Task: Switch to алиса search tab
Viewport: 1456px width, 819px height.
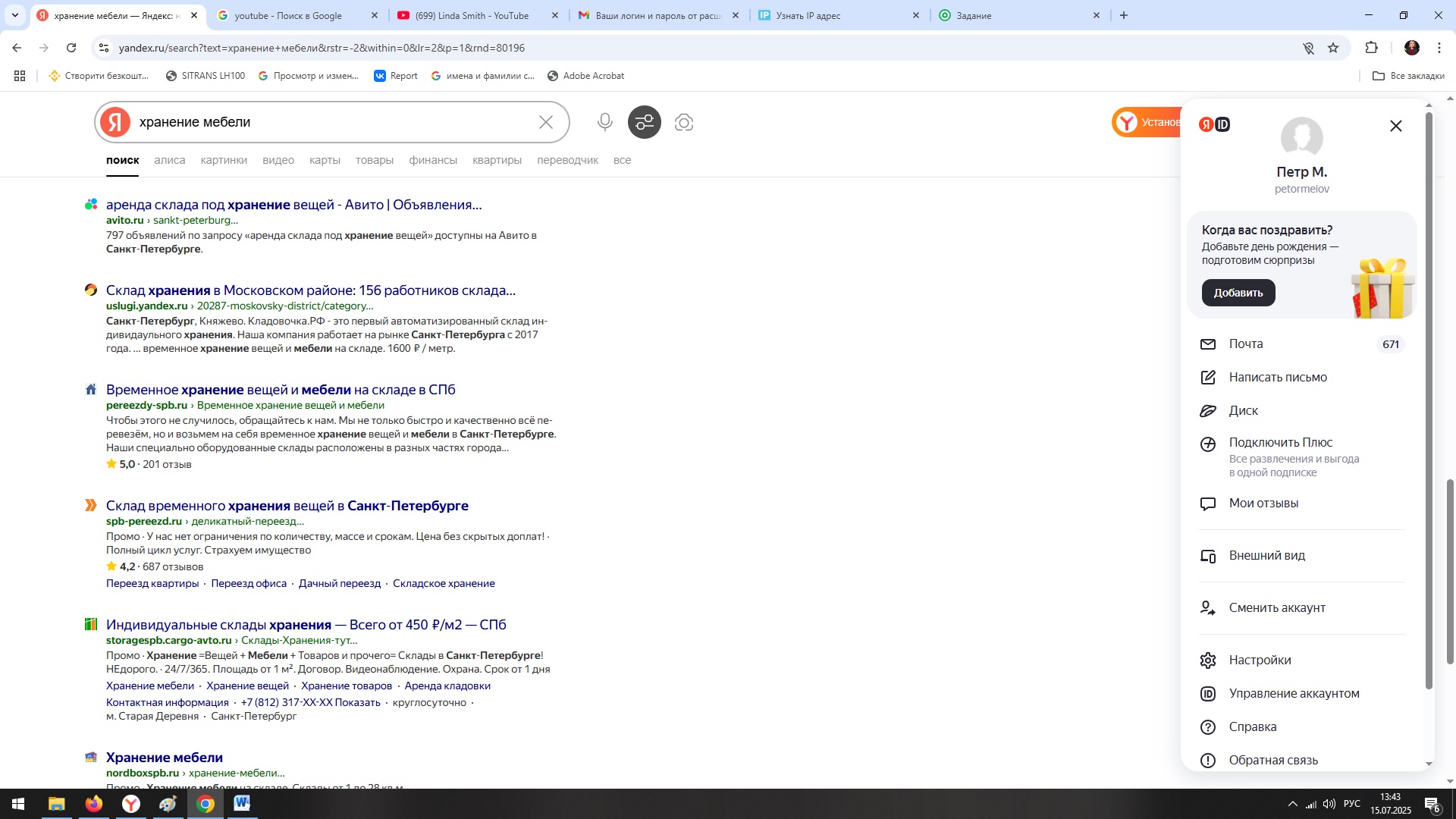Action: tap(170, 160)
